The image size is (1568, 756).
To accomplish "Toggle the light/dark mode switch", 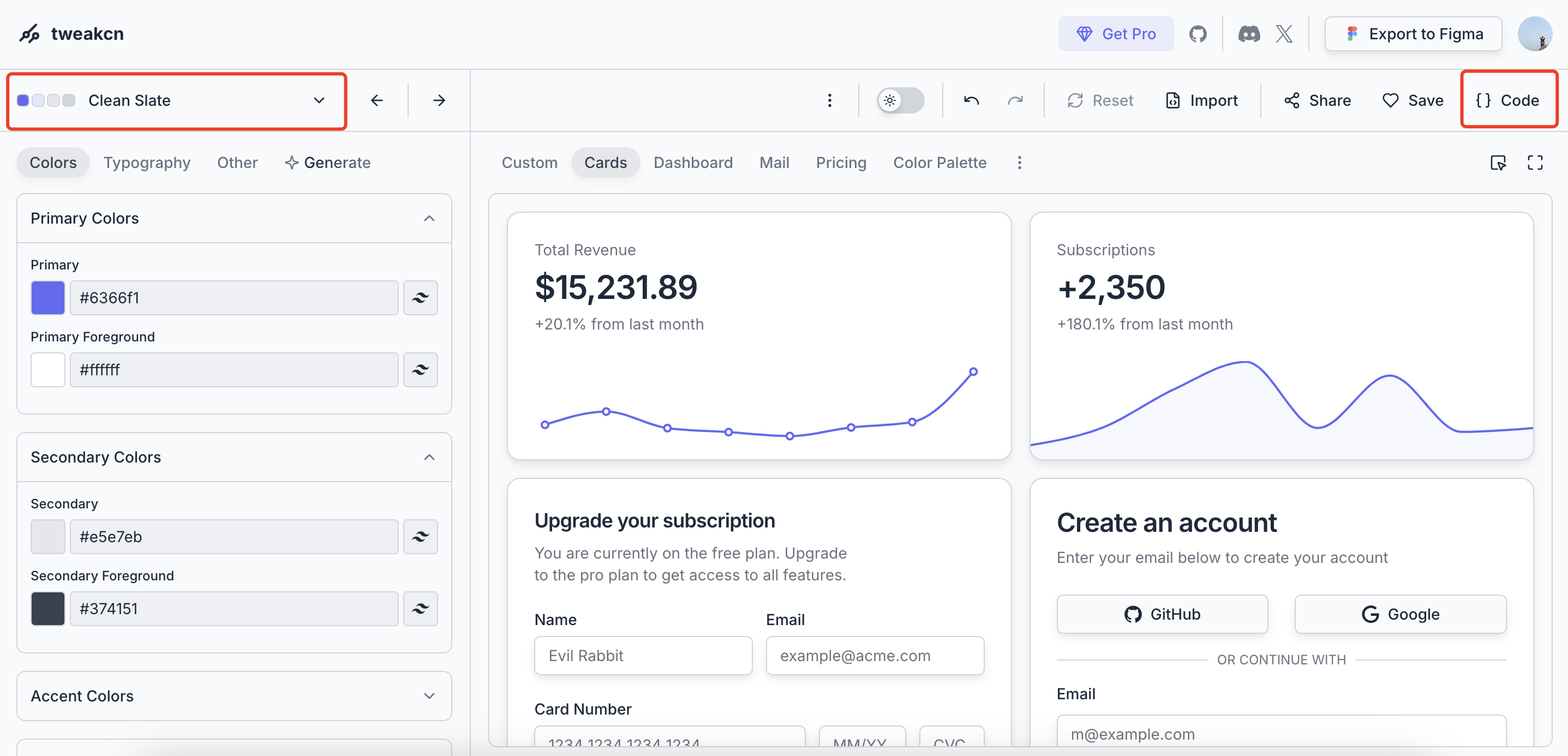I will click(x=900, y=100).
